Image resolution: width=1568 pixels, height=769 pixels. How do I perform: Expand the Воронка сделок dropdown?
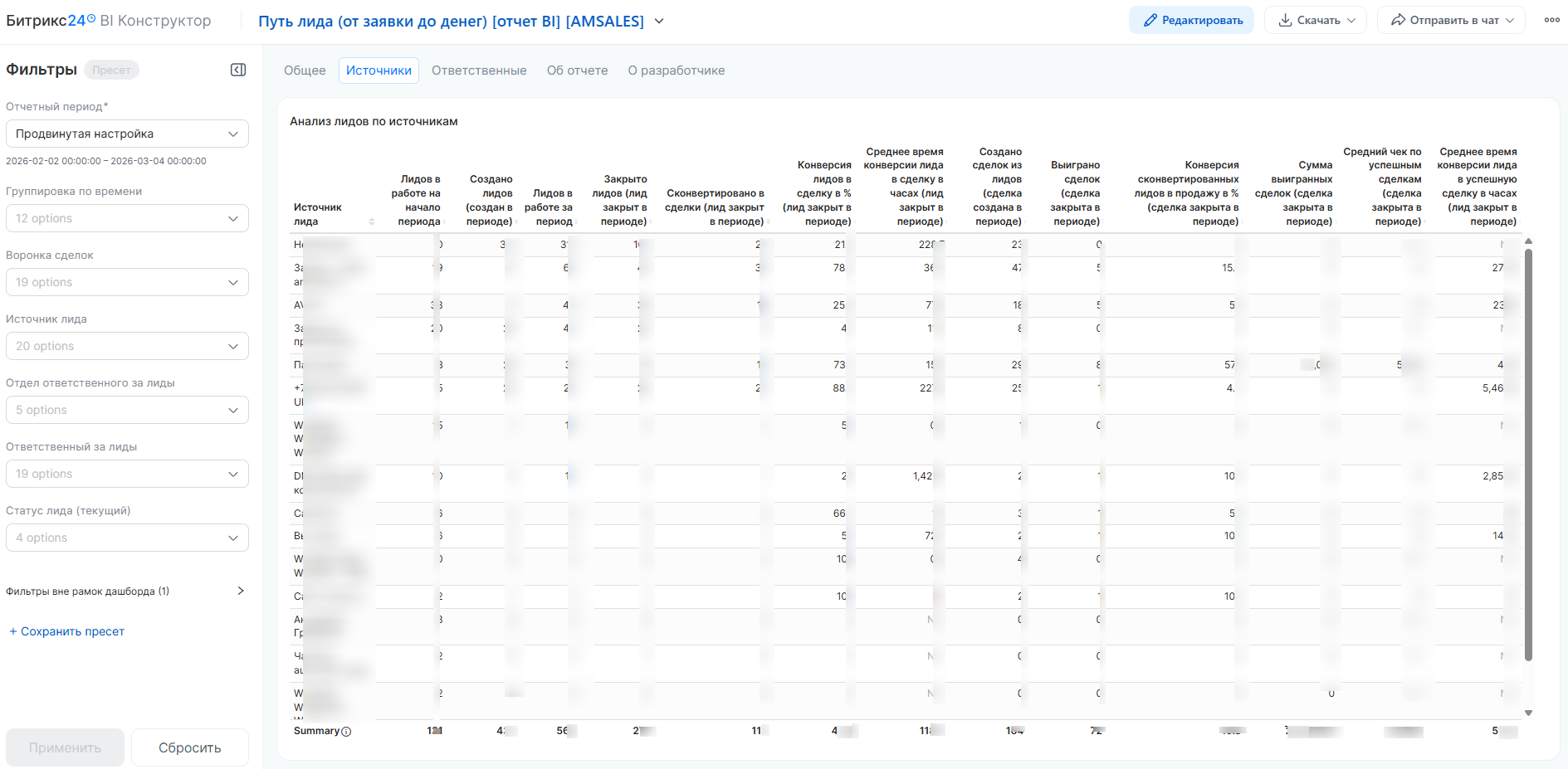click(x=127, y=282)
